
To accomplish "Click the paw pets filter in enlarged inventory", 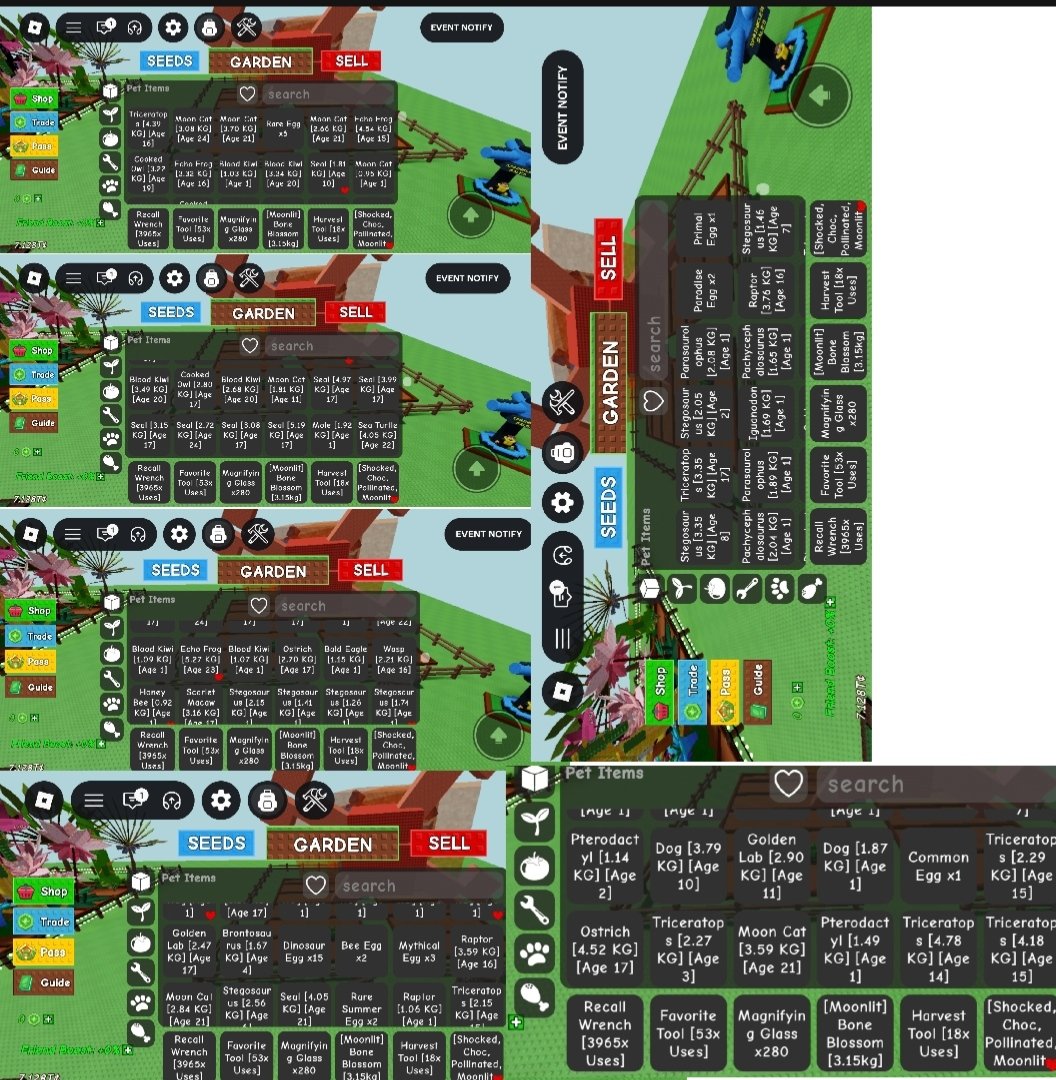I will click(534, 953).
